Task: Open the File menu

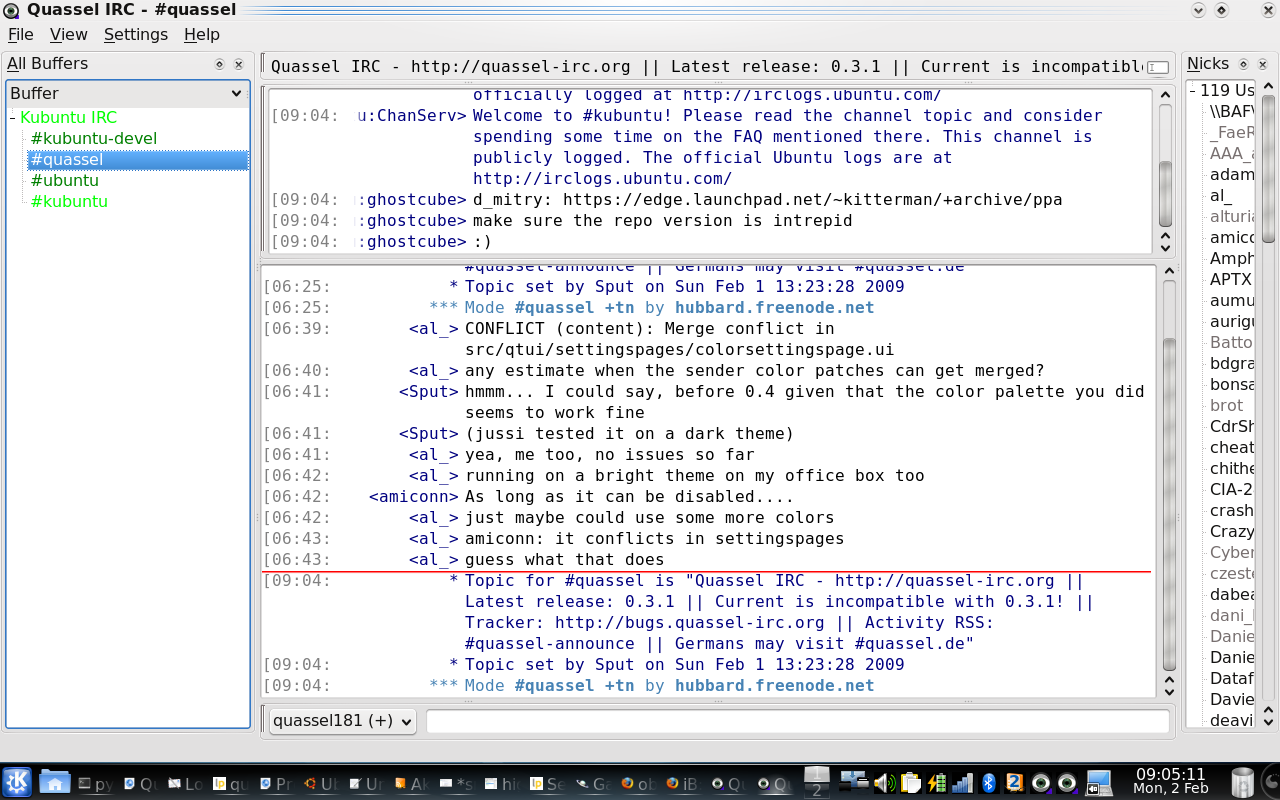Action: (x=20, y=34)
